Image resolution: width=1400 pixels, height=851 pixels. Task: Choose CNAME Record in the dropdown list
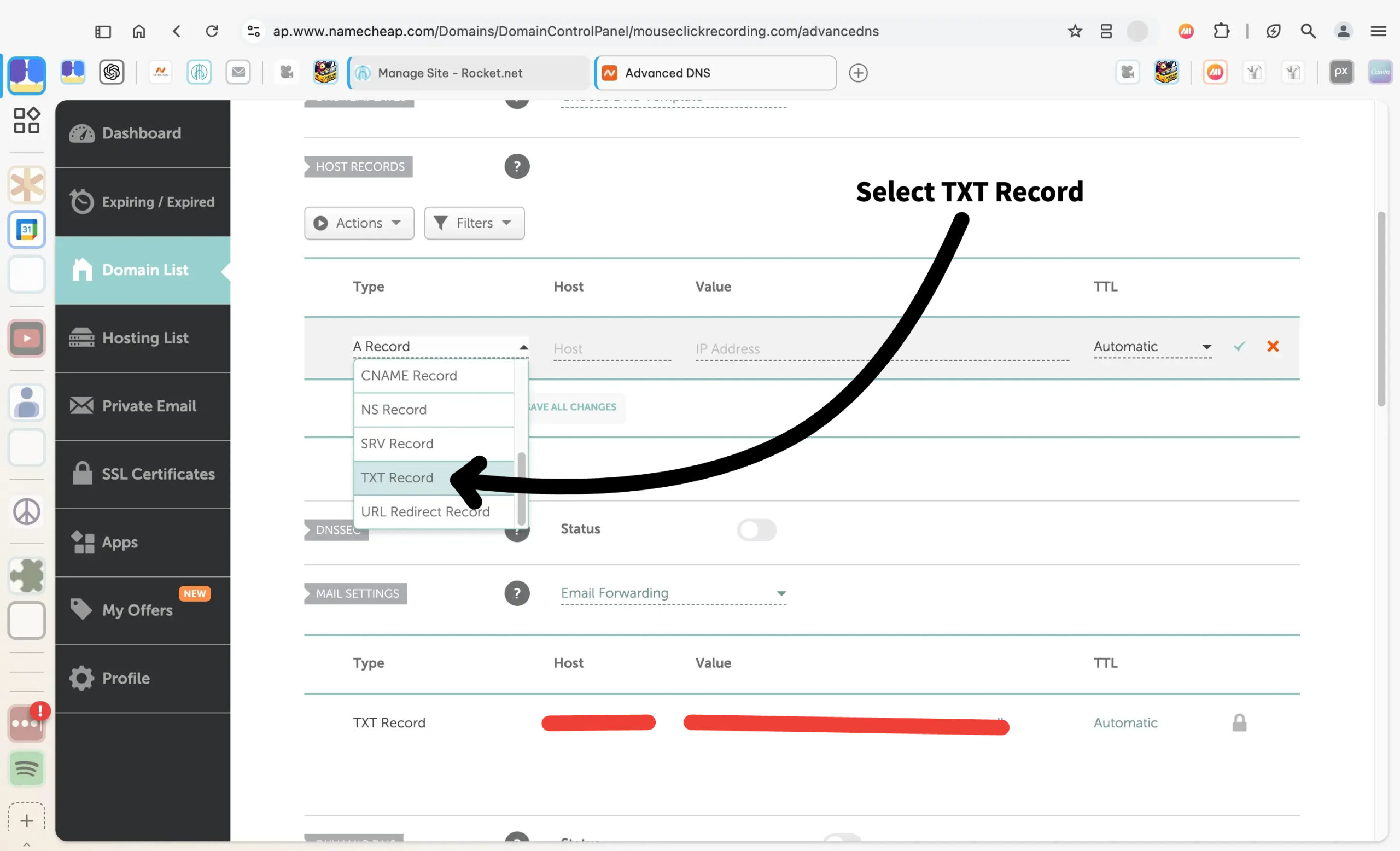[409, 376]
